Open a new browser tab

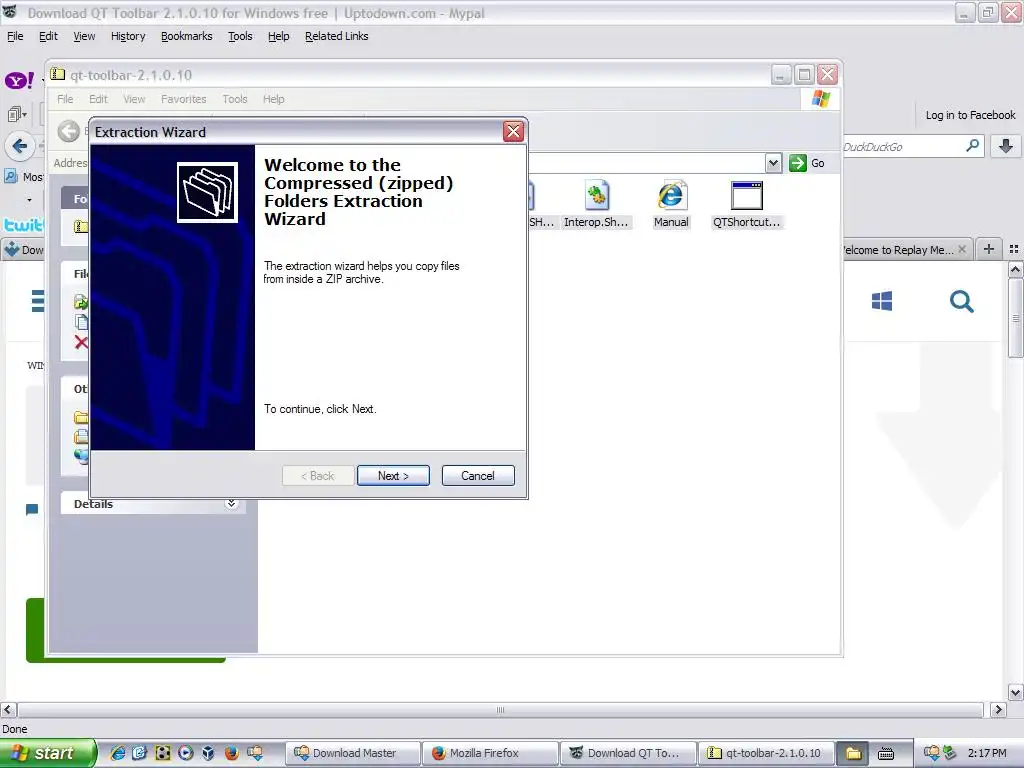click(x=989, y=249)
